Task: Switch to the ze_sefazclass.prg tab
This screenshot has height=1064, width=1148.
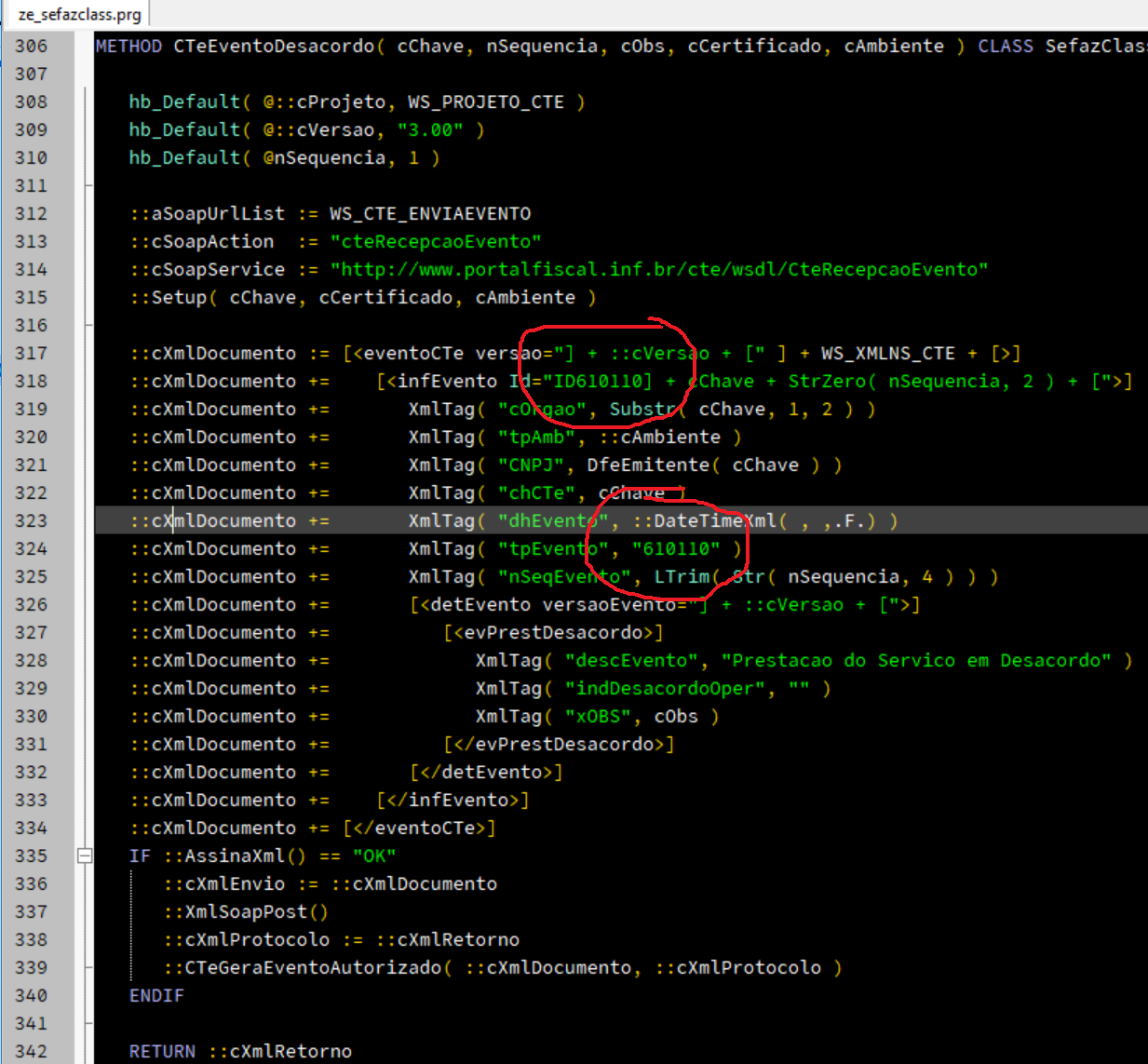Action: pos(79,14)
